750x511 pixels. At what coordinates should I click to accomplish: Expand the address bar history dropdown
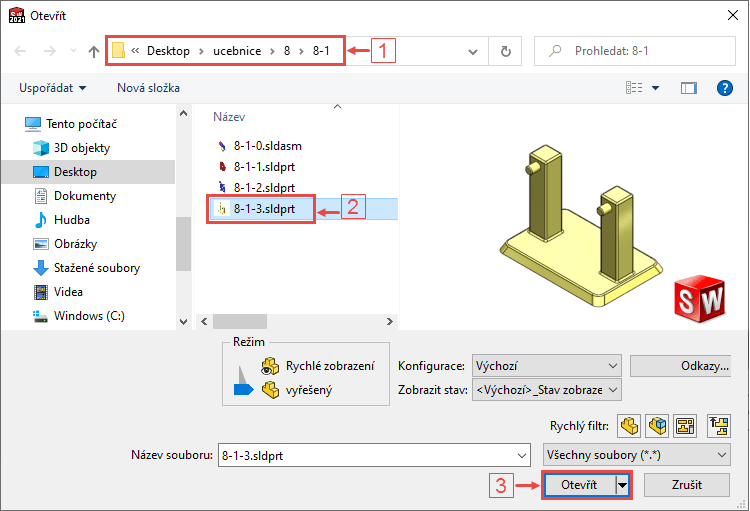click(x=473, y=52)
